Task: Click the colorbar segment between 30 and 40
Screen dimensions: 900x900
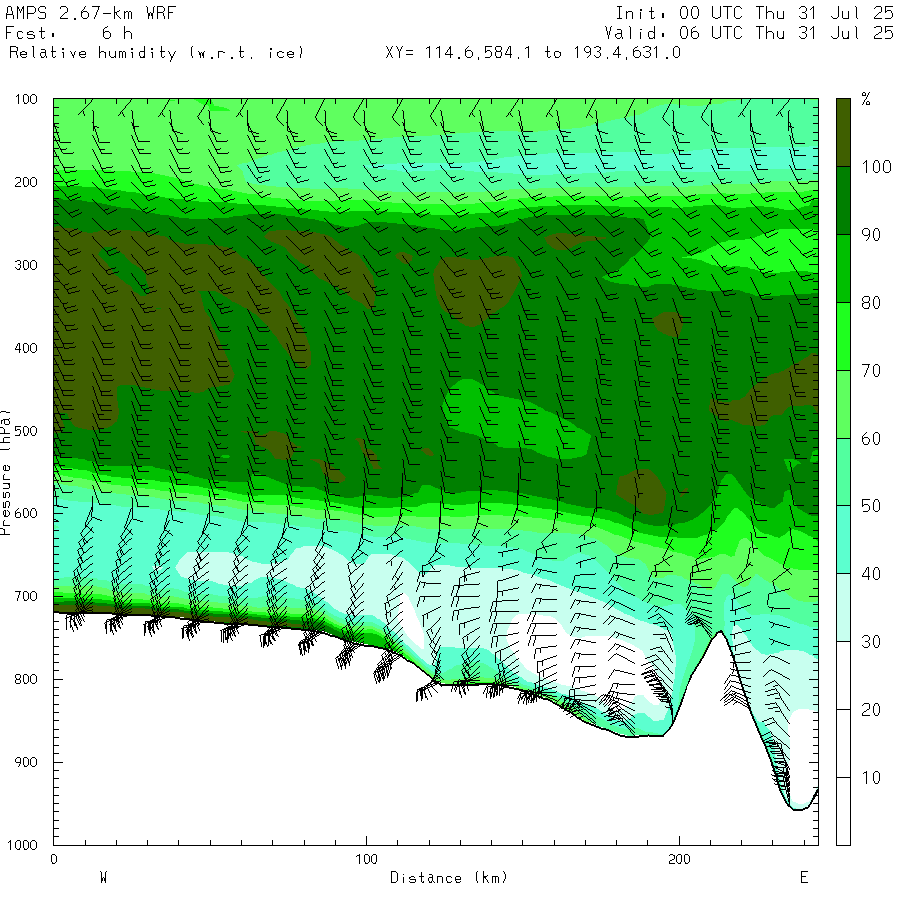Action: (x=843, y=607)
